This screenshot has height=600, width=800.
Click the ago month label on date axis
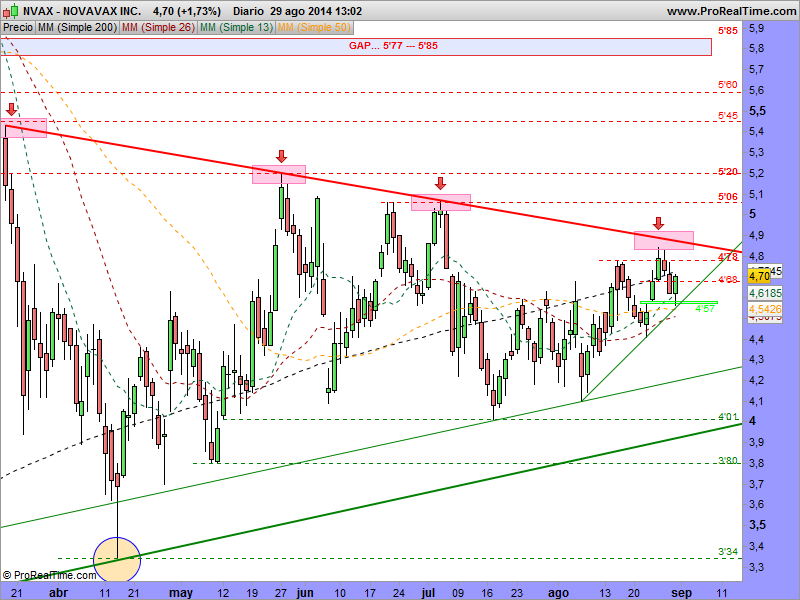pyautogui.click(x=558, y=593)
